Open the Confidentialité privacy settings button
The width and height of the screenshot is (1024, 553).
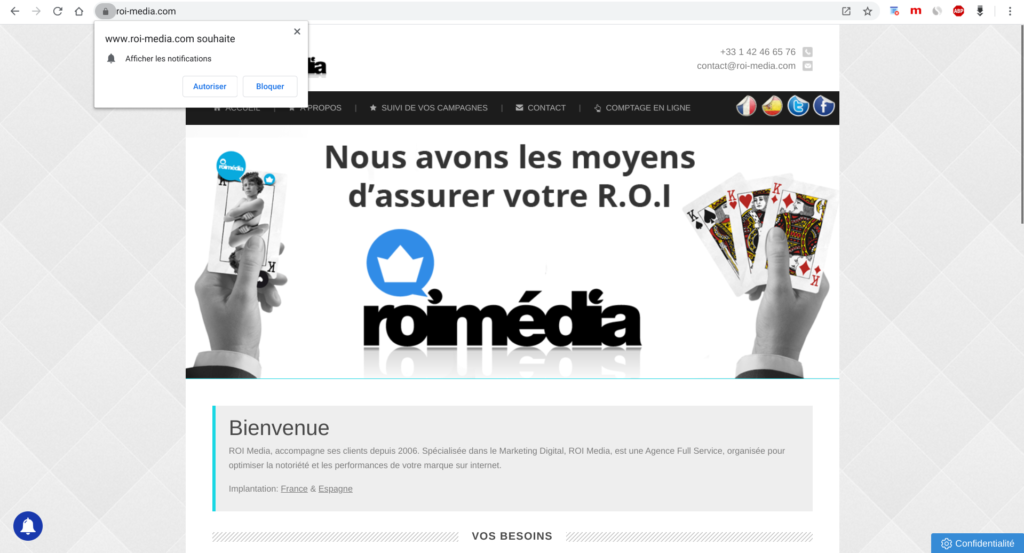pyautogui.click(x=978, y=543)
